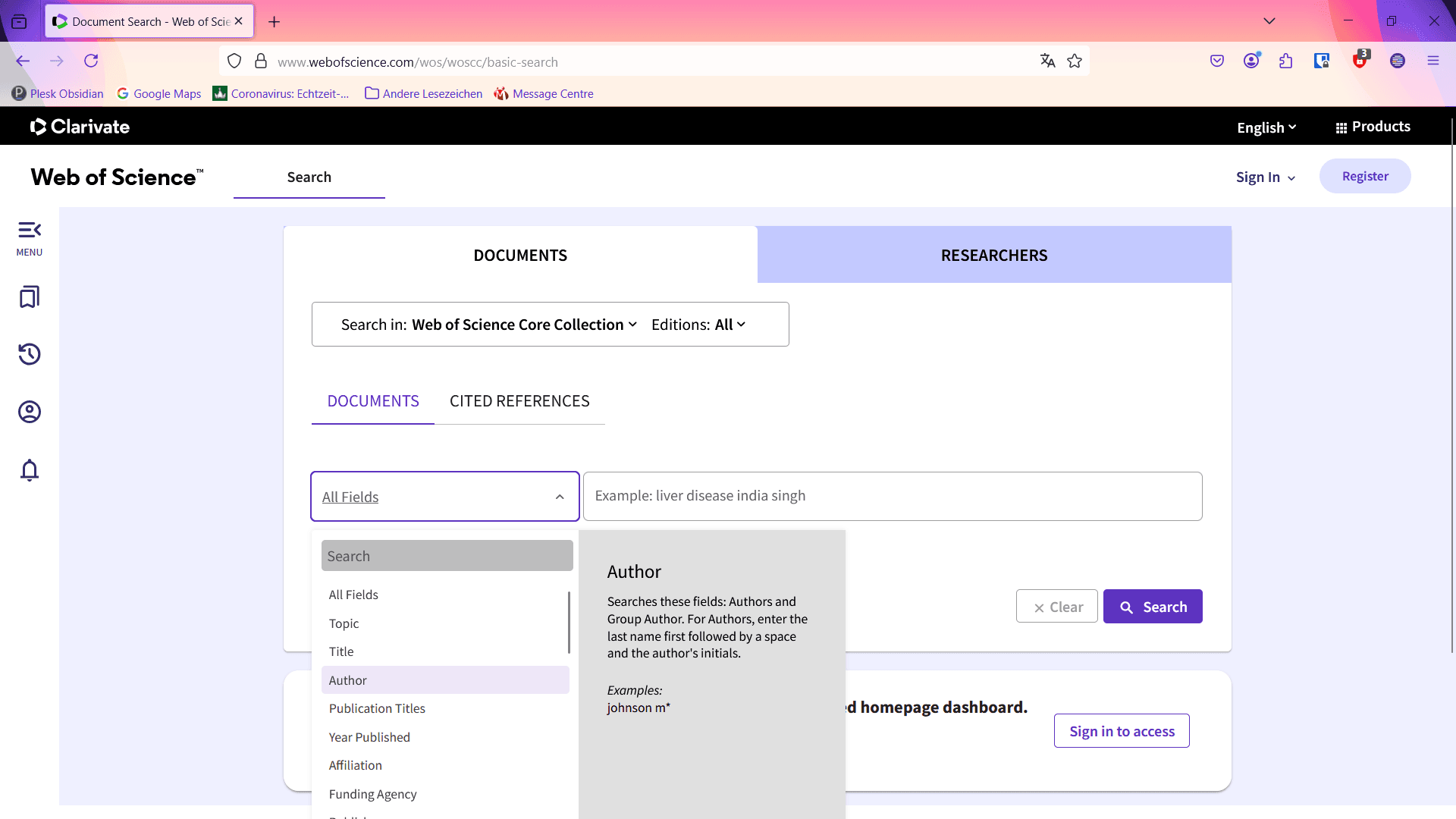Open new browser tab with plus
The width and height of the screenshot is (1456, 819).
(275, 22)
